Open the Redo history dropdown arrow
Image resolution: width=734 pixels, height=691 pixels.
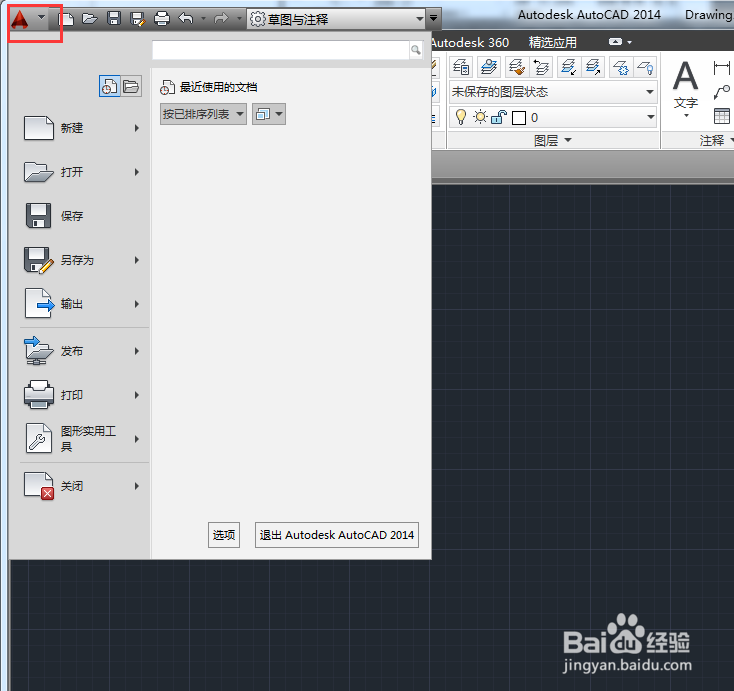coord(239,19)
